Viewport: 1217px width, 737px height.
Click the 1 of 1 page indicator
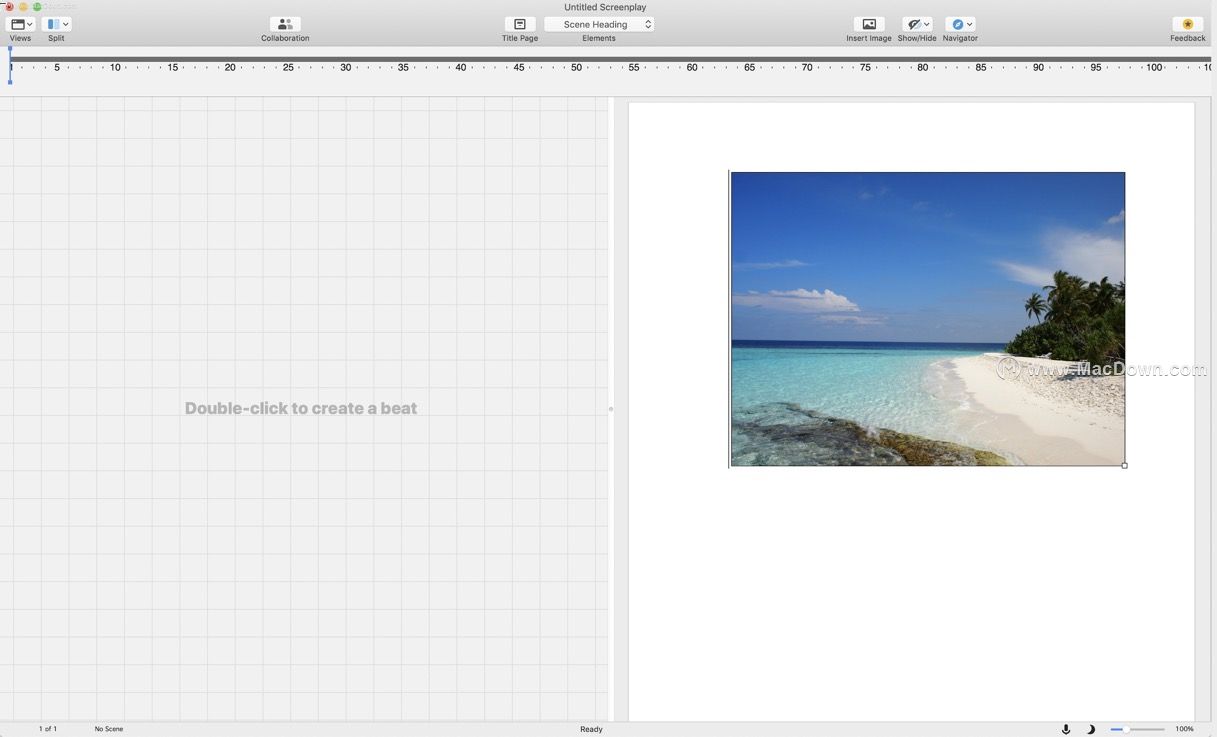[48, 729]
